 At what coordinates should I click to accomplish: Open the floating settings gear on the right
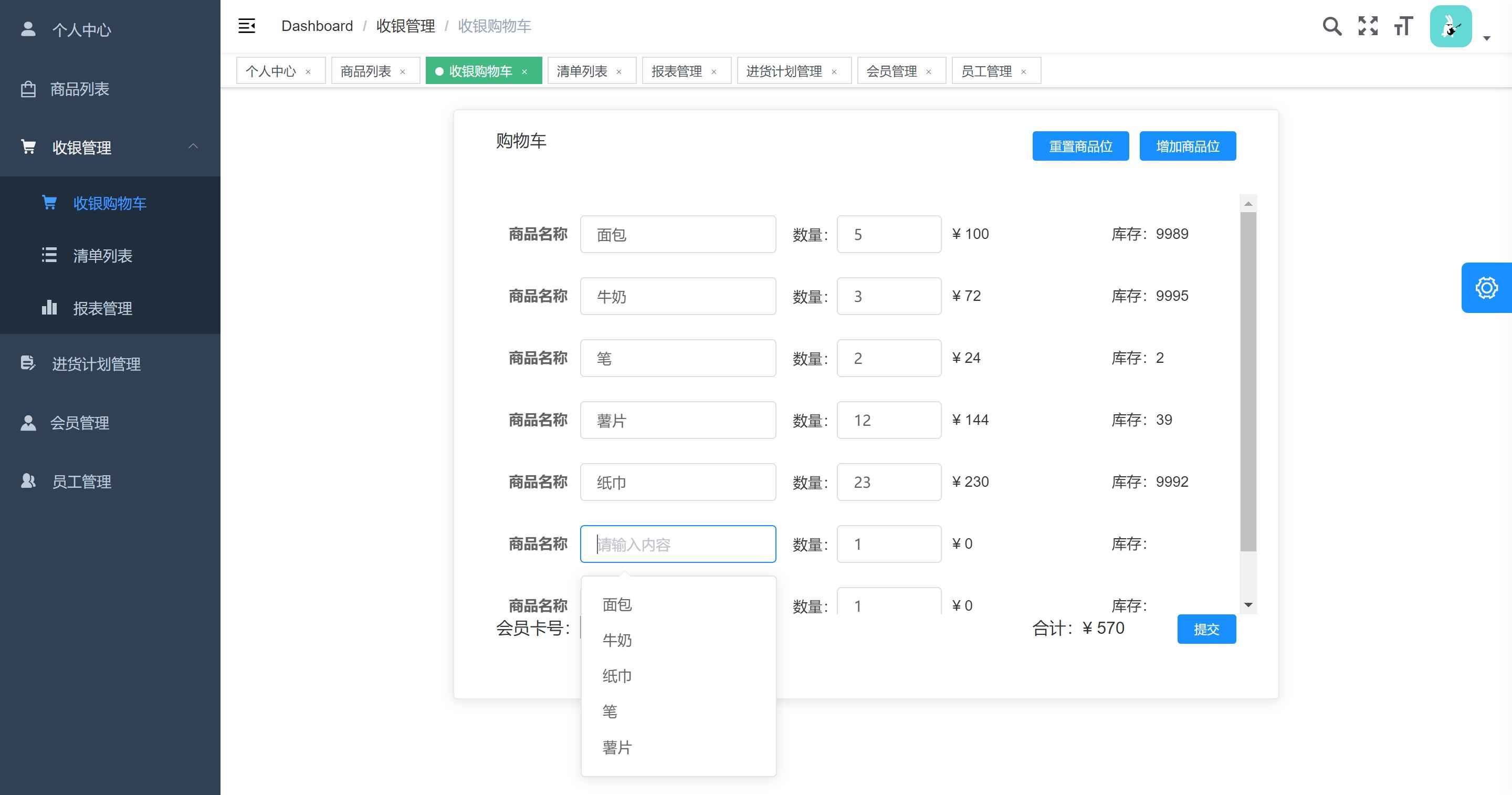(x=1486, y=287)
